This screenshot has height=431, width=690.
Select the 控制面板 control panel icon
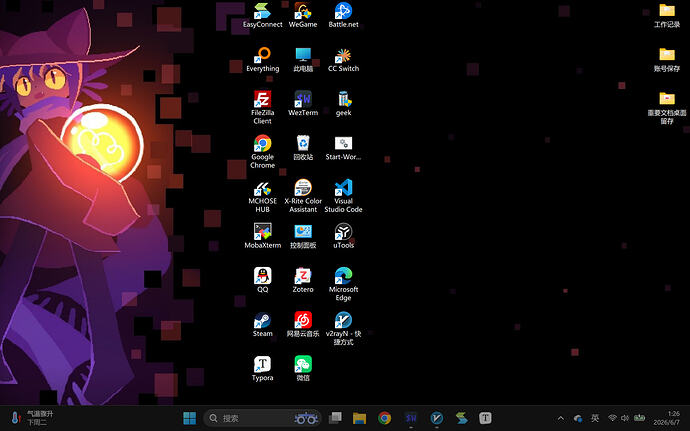coord(303,236)
